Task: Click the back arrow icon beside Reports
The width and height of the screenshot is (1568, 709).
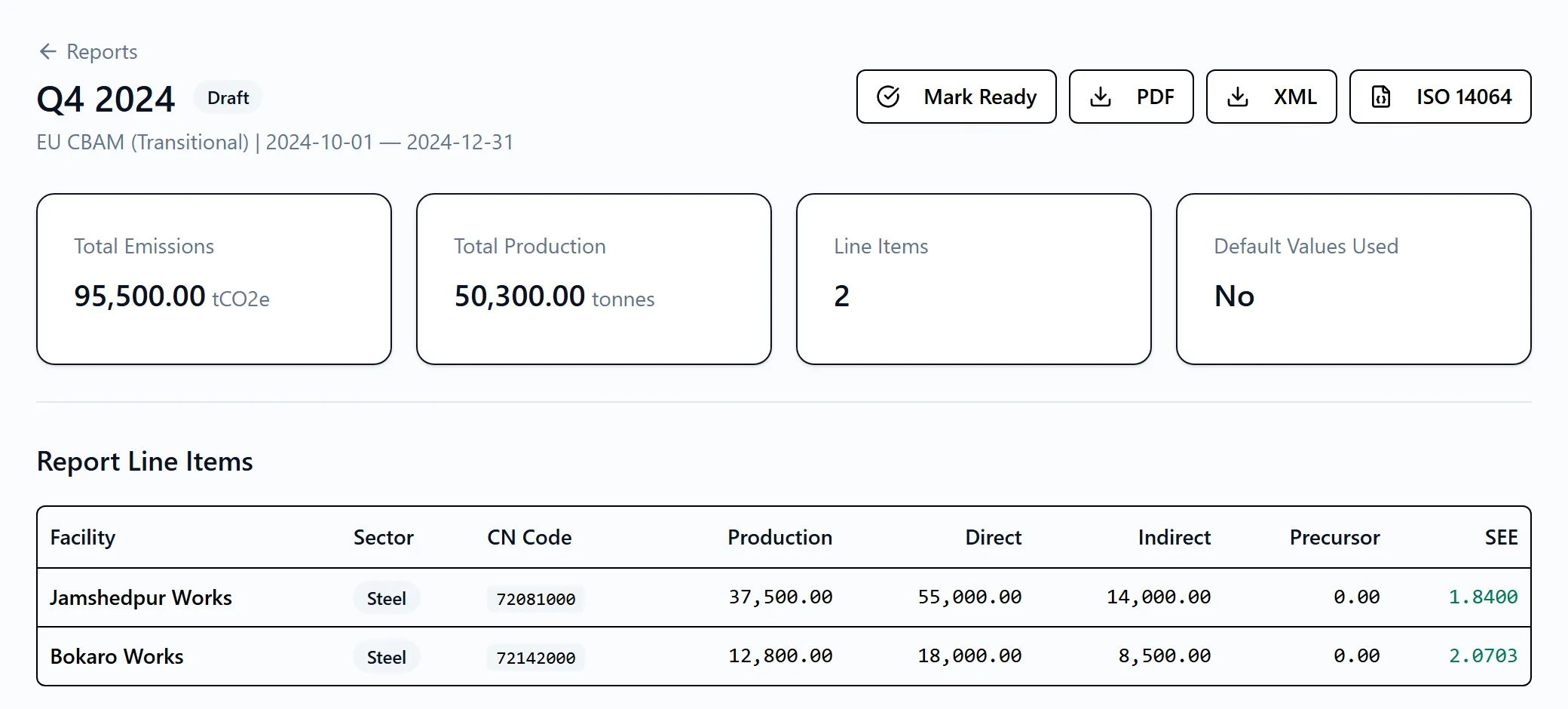Action: click(47, 51)
